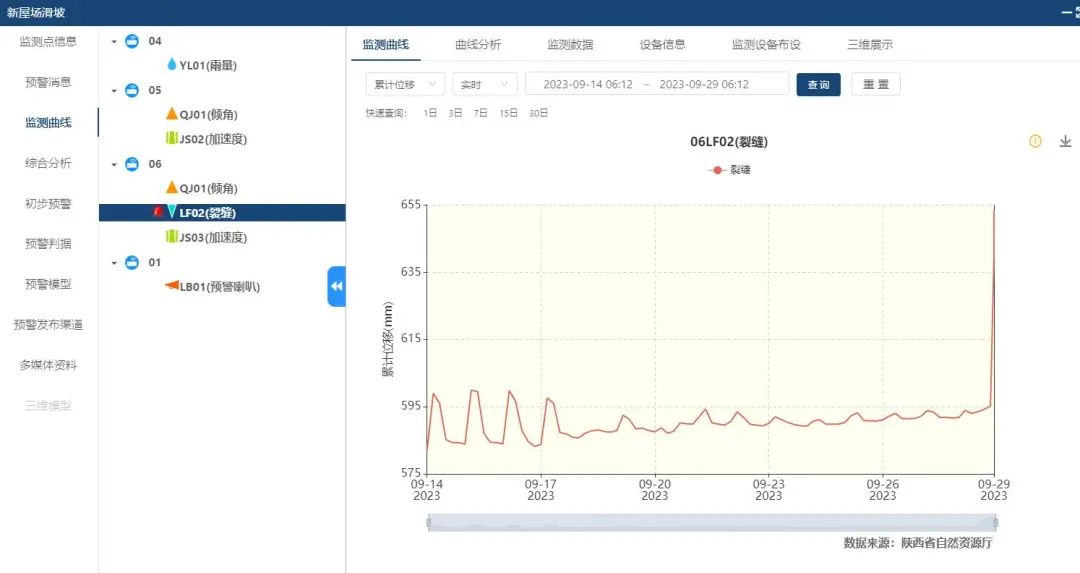Collapse group 04 in the device tree
This screenshot has width=1080, height=573.
tap(114, 42)
